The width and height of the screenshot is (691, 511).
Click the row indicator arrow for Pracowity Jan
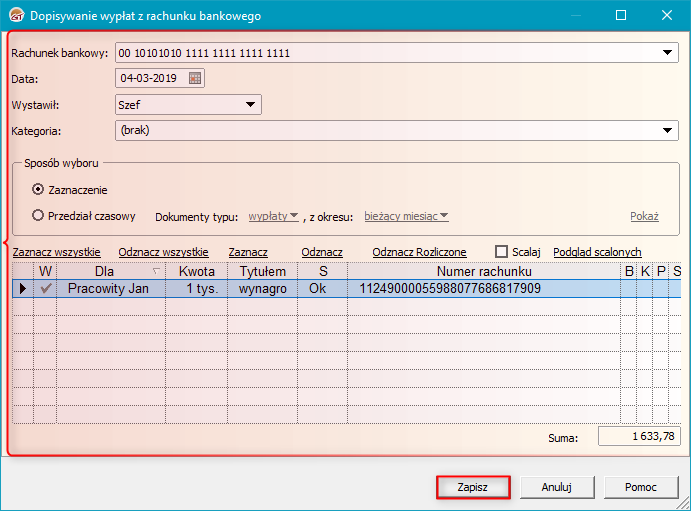pos(23,289)
